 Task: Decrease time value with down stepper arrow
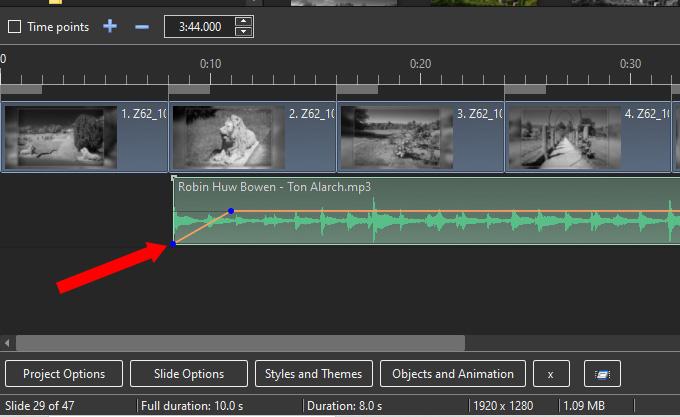244,32
